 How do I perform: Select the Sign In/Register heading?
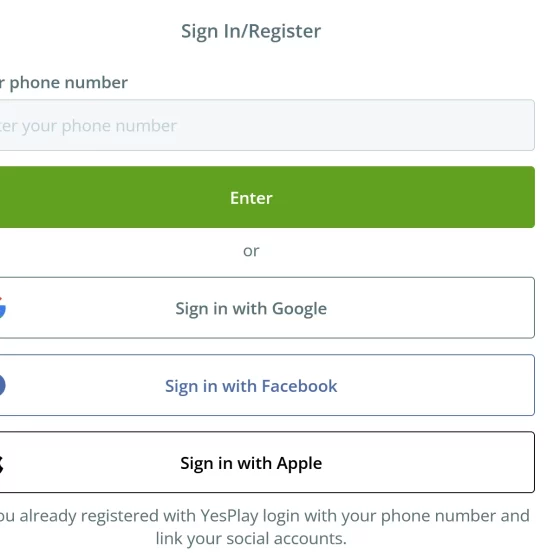click(251, 31)
